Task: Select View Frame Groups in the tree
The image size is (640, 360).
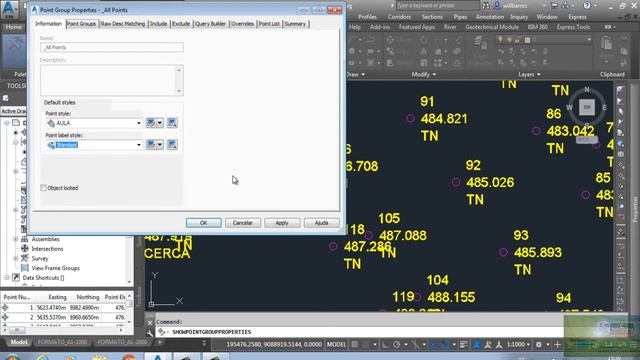Action: 56,268
